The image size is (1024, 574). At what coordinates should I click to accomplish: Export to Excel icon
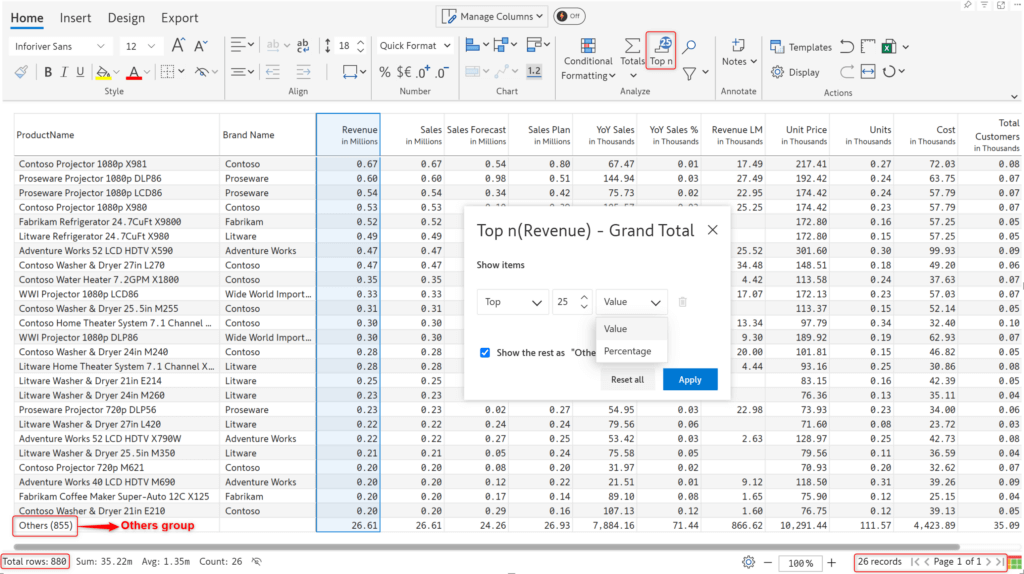tap(889, 46)
